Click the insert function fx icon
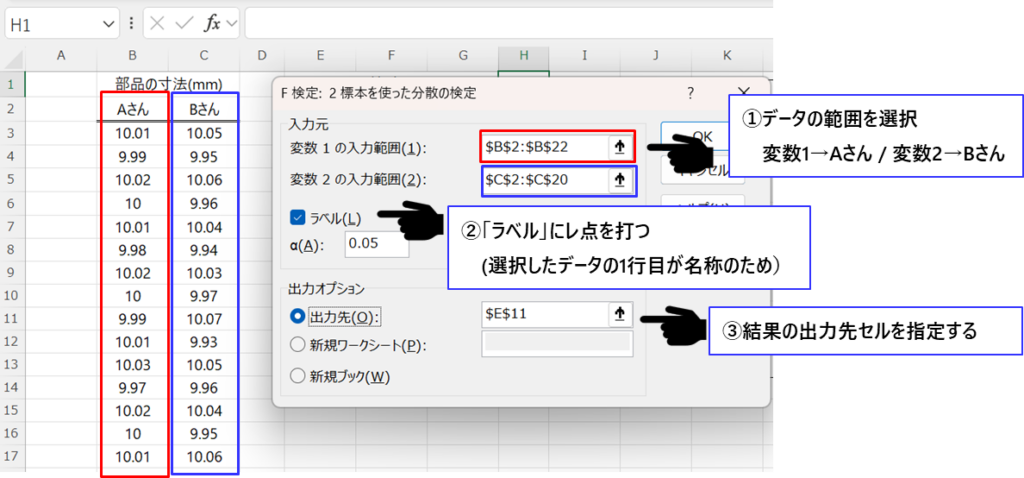The image size is (1024, 478). (x=212, y=23)
